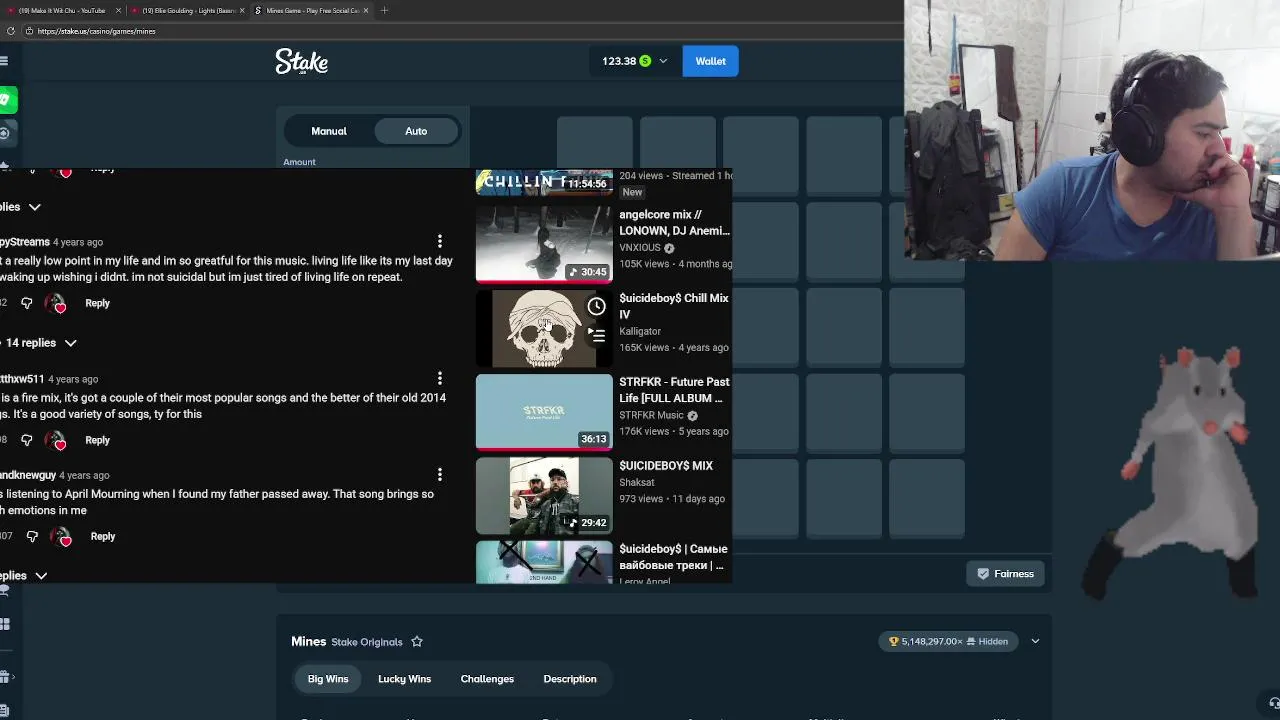Open the Lucky Wins tab

[404, 679]
